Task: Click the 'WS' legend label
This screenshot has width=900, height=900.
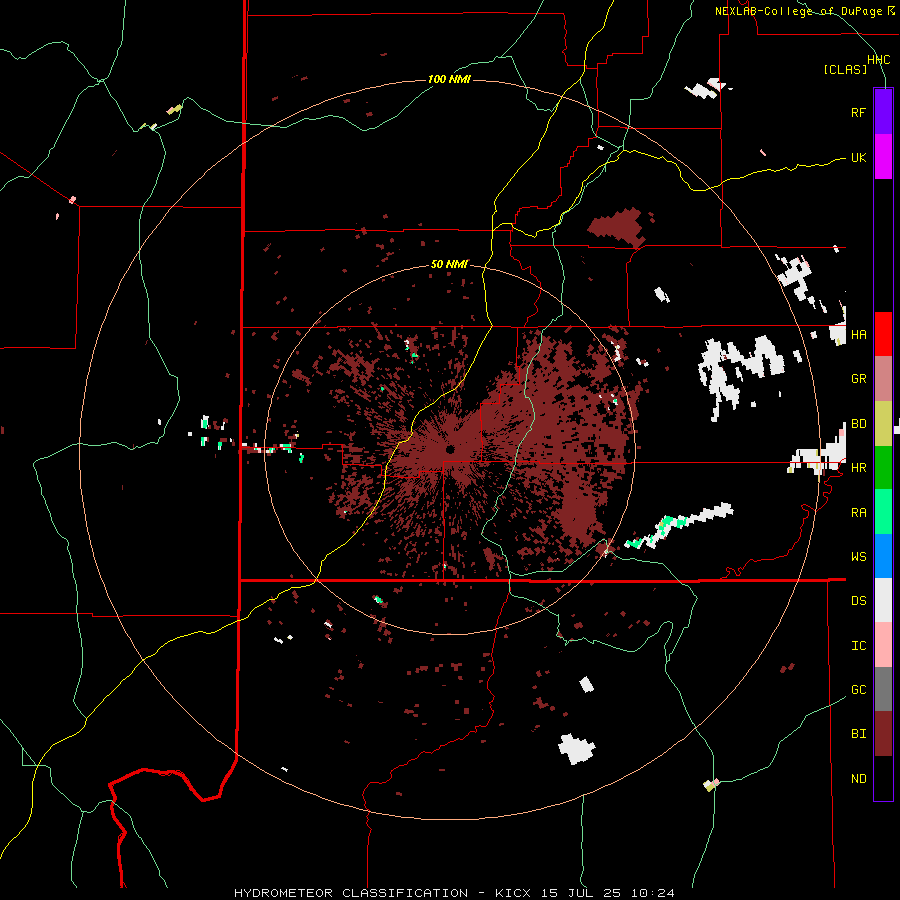Action: (858, 557)
